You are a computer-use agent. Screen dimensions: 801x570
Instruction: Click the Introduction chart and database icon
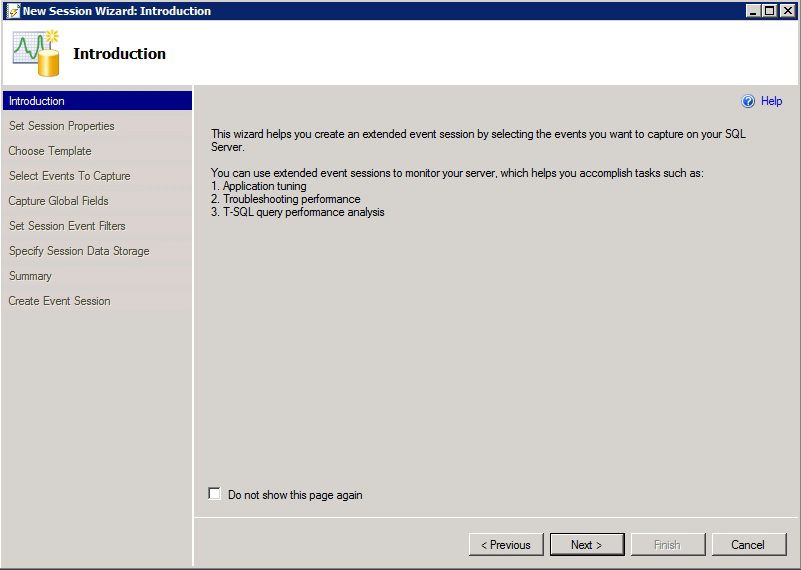36,53
